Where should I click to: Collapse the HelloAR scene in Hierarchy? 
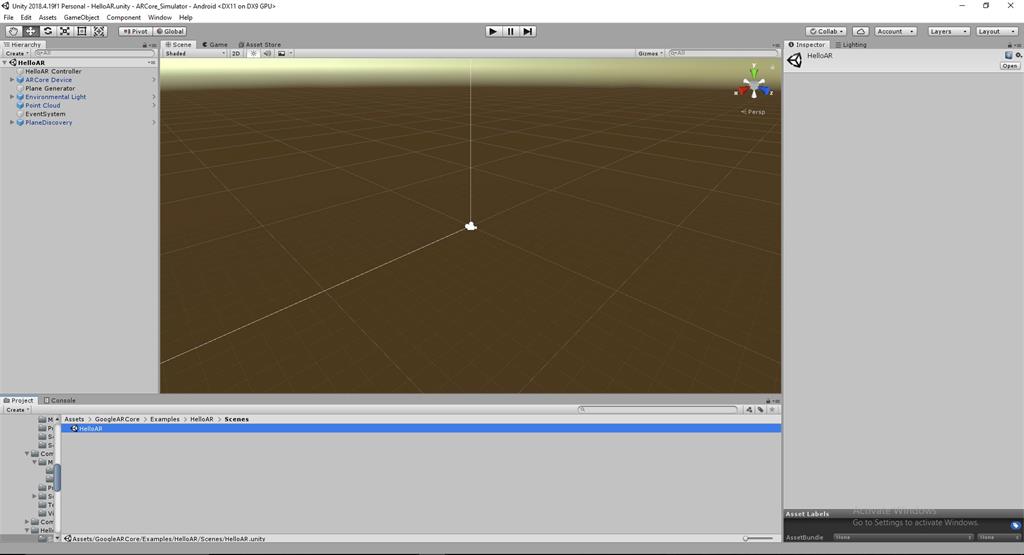(x=5, y=63)
